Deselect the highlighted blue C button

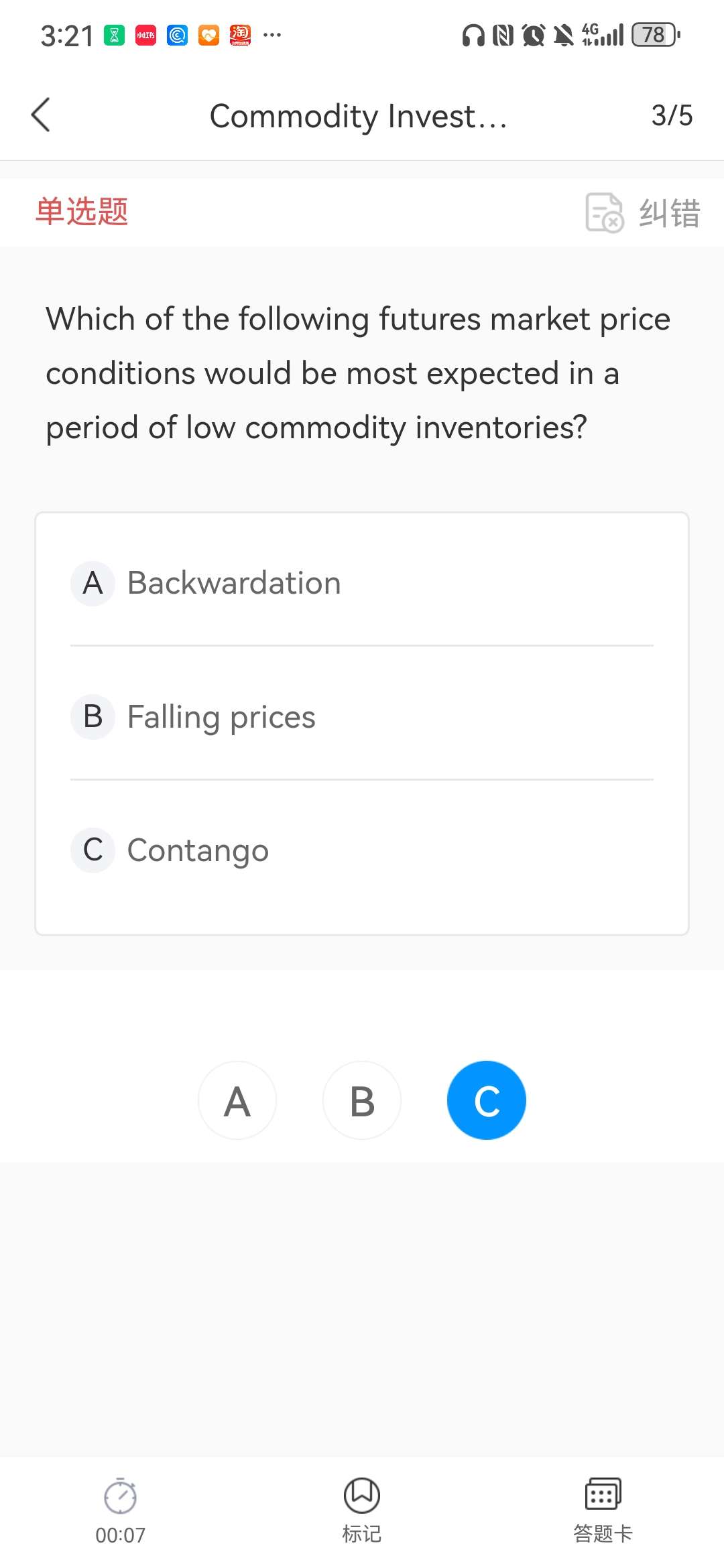click(x=487, y=1100)
